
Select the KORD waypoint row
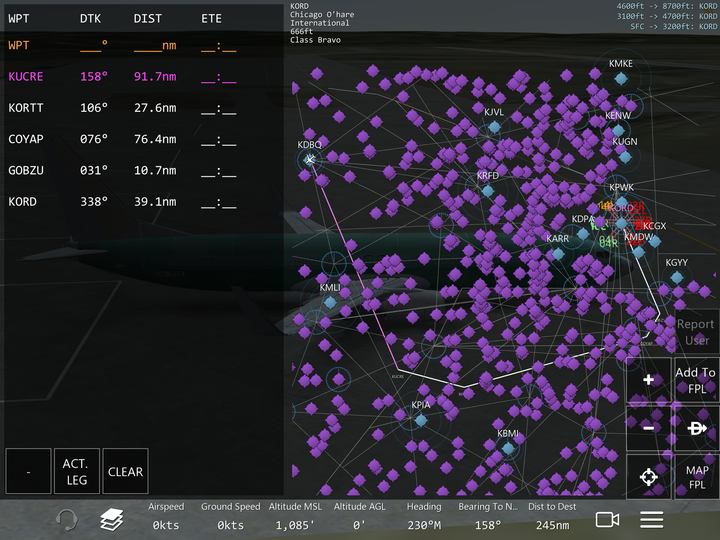144,202
